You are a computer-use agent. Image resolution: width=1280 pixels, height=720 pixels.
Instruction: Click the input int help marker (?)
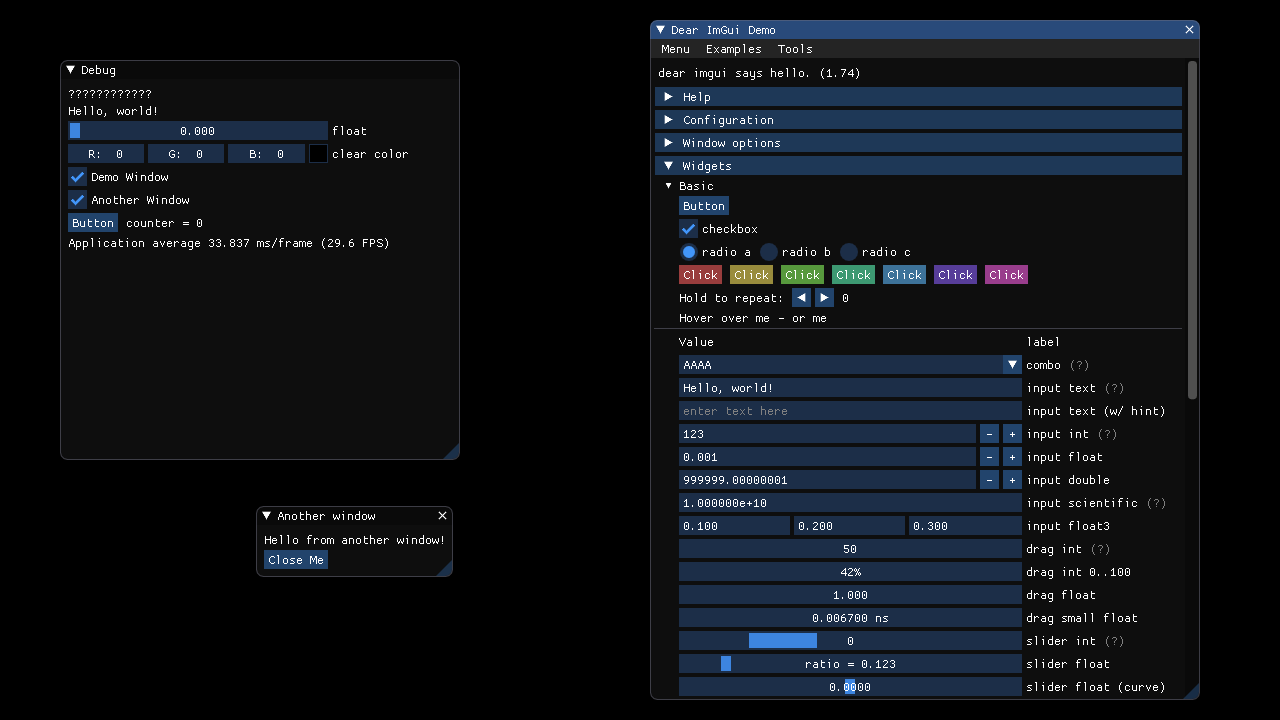(1107, 434)
